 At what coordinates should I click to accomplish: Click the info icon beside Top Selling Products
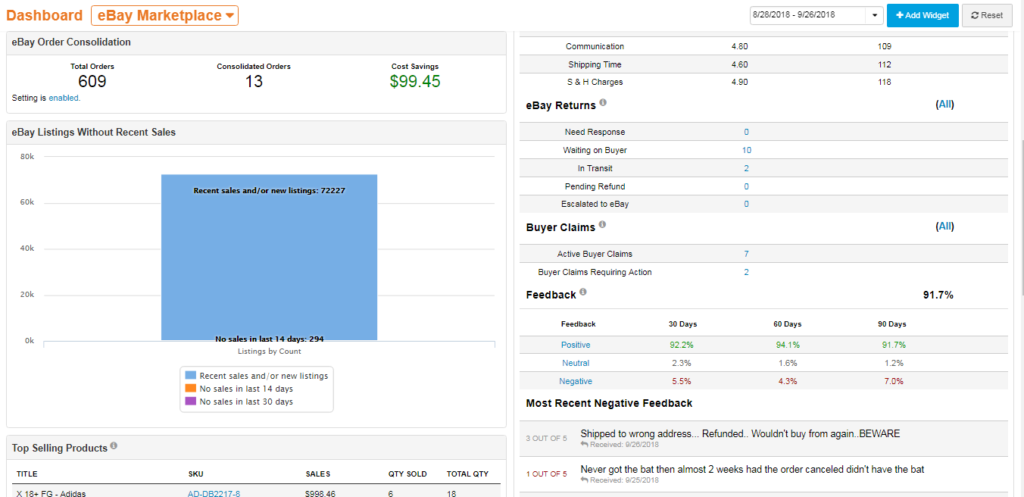(114, 446)
